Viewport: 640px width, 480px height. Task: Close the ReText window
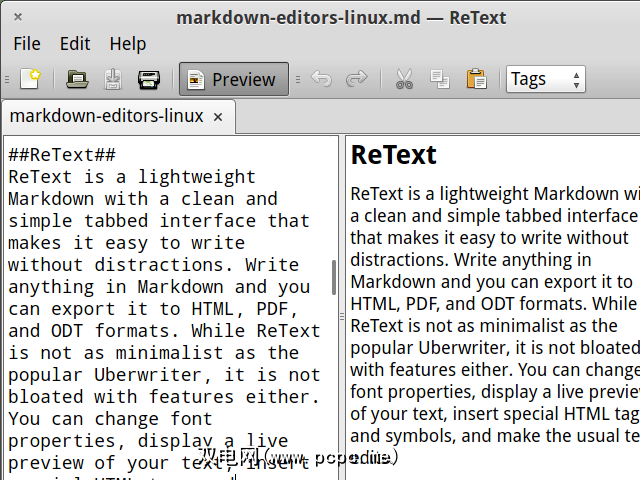coord(18,17)
